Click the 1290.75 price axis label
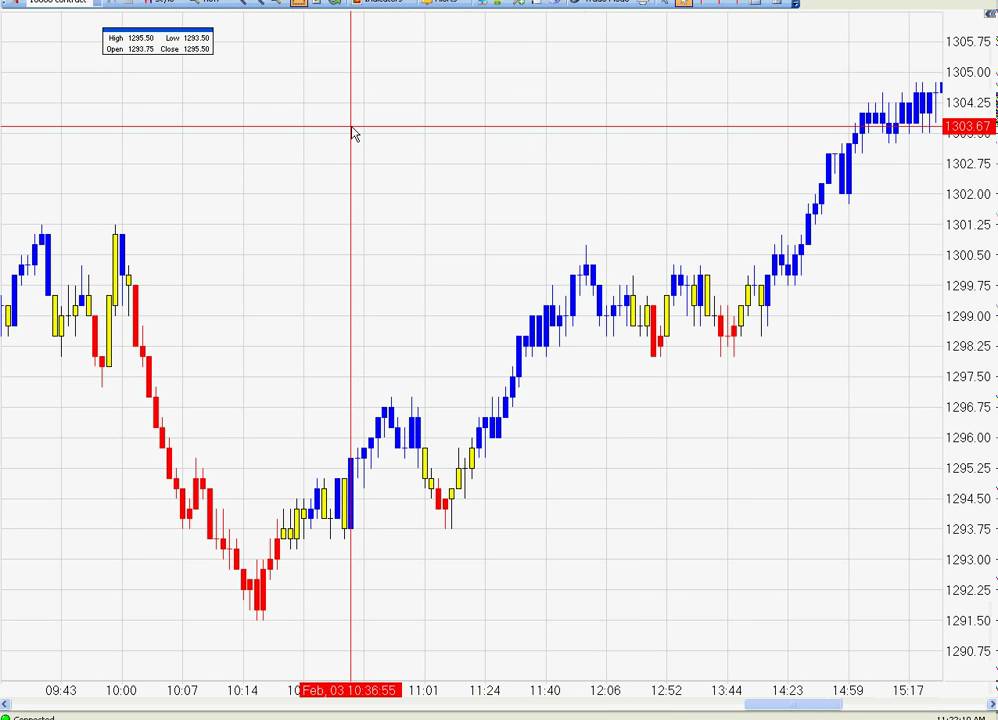998x720 pixels. (968, 652)
